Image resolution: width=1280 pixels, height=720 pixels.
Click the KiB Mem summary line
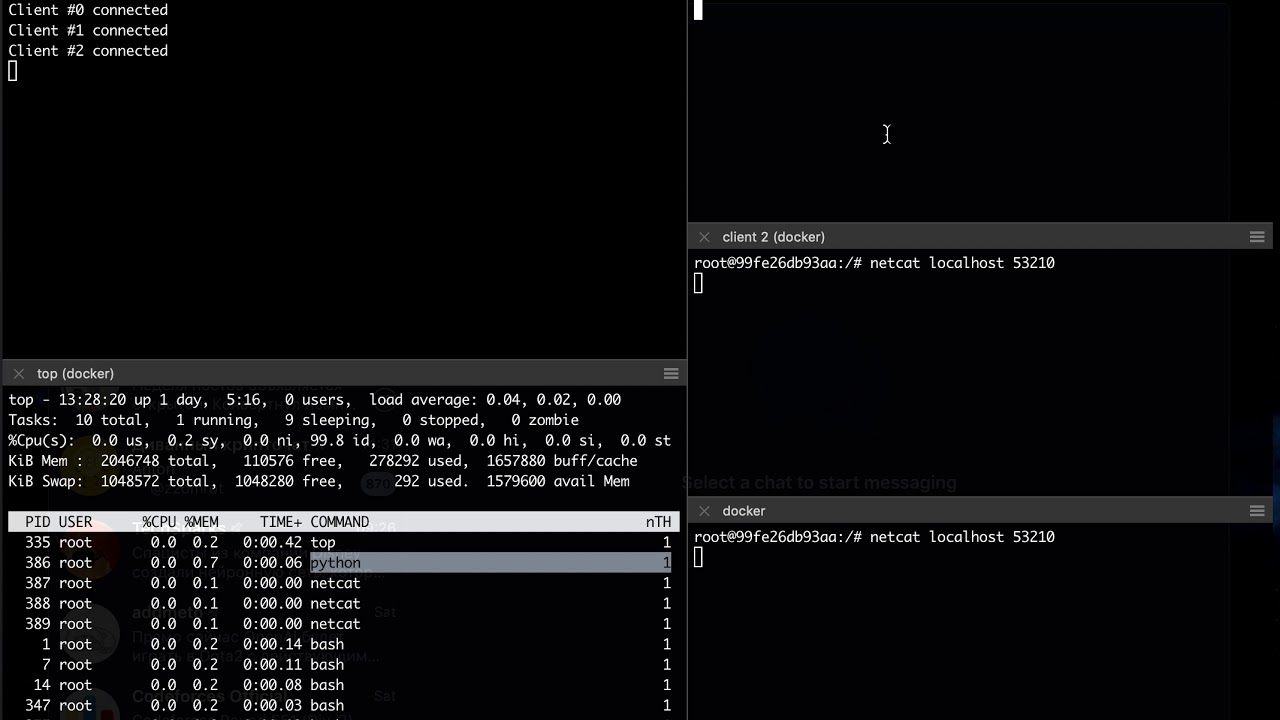pos(323,461)
